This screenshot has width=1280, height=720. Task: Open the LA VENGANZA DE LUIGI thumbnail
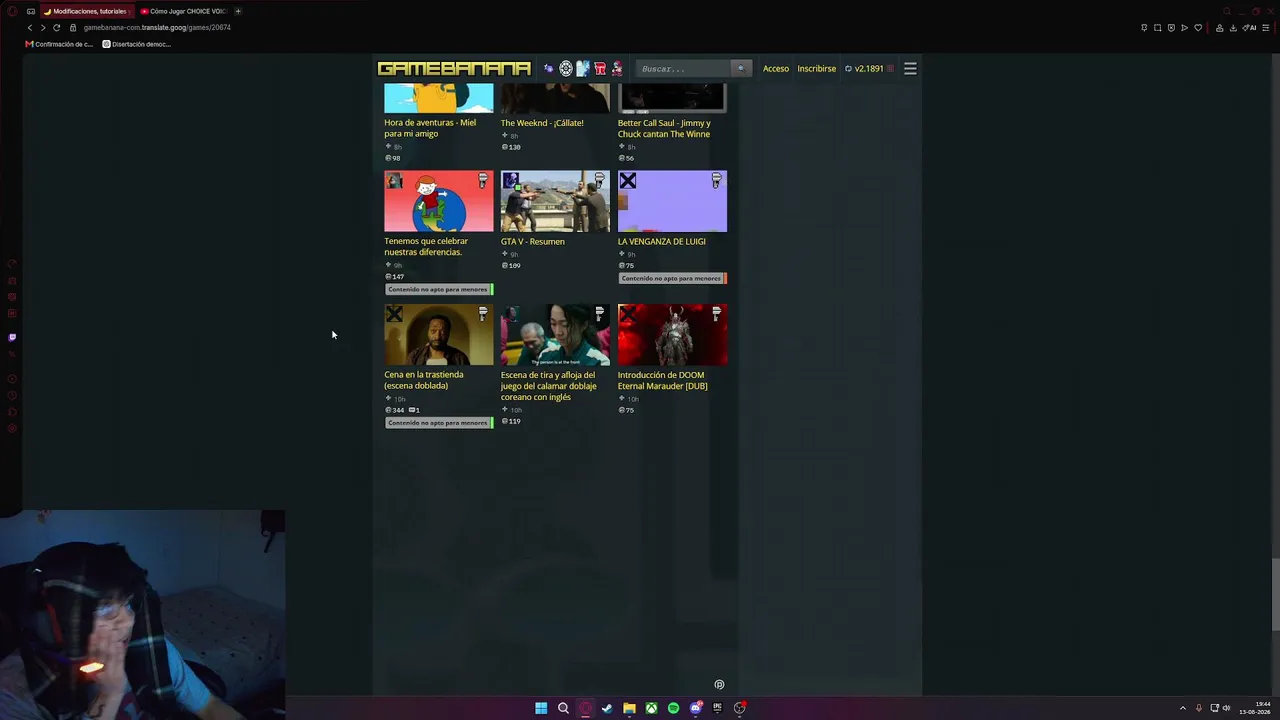coord(672,201)
